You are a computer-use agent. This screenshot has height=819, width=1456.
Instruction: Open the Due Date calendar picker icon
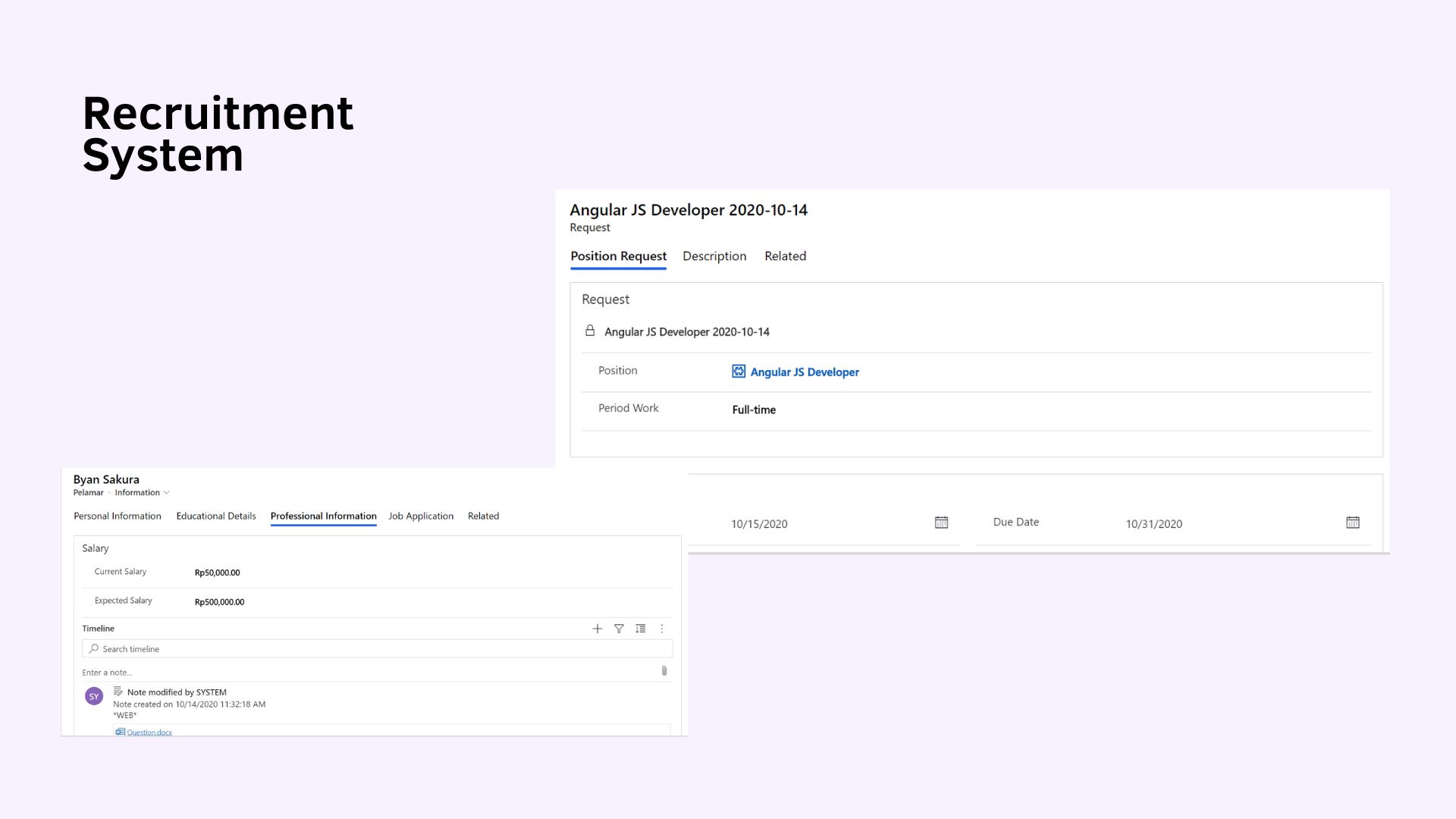point(1353,522)
